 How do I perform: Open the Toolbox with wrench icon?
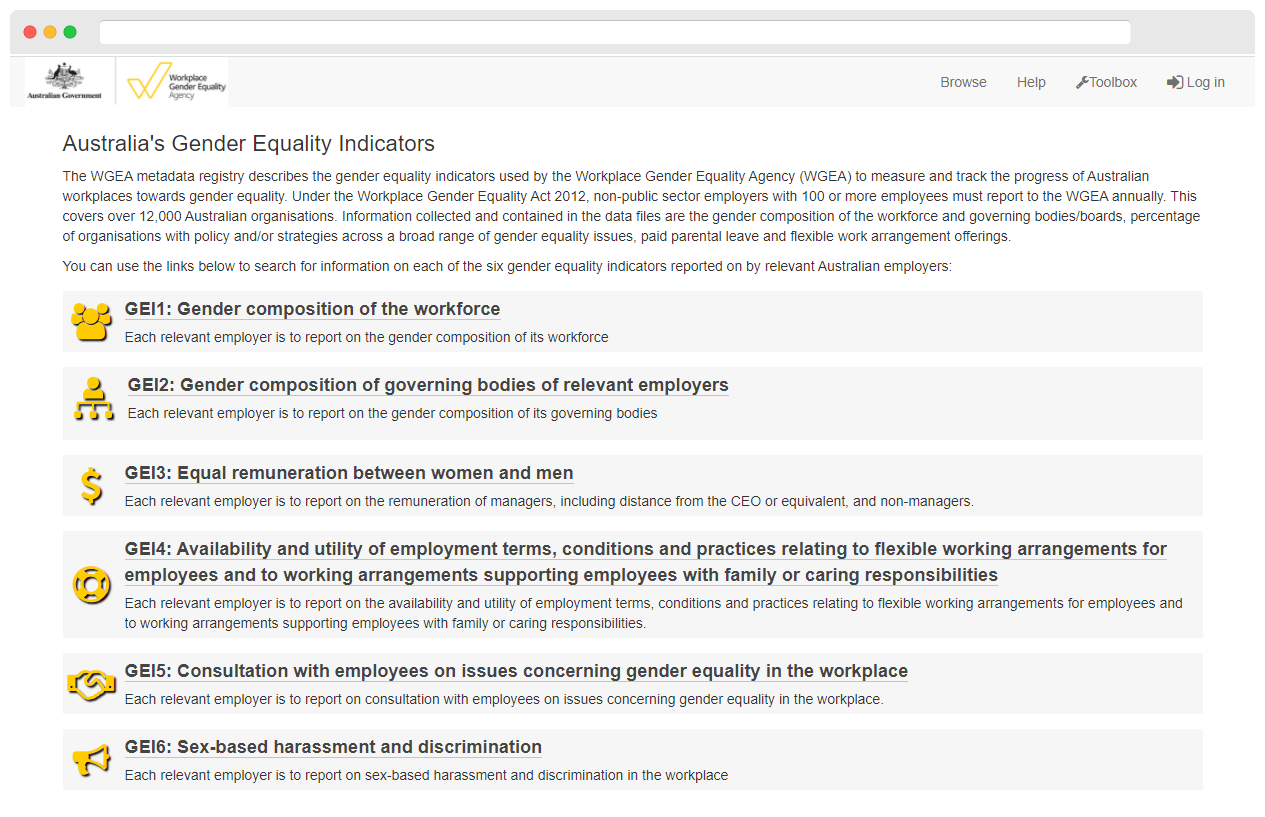[x=1106, y=82]
